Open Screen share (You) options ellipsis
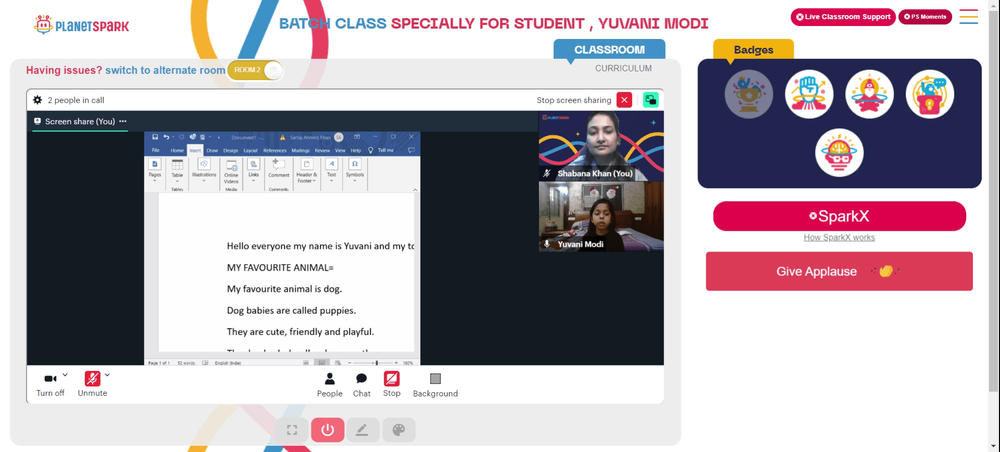Image resolution: width=1000 pixels, height=452 pixels. (122, 121)
